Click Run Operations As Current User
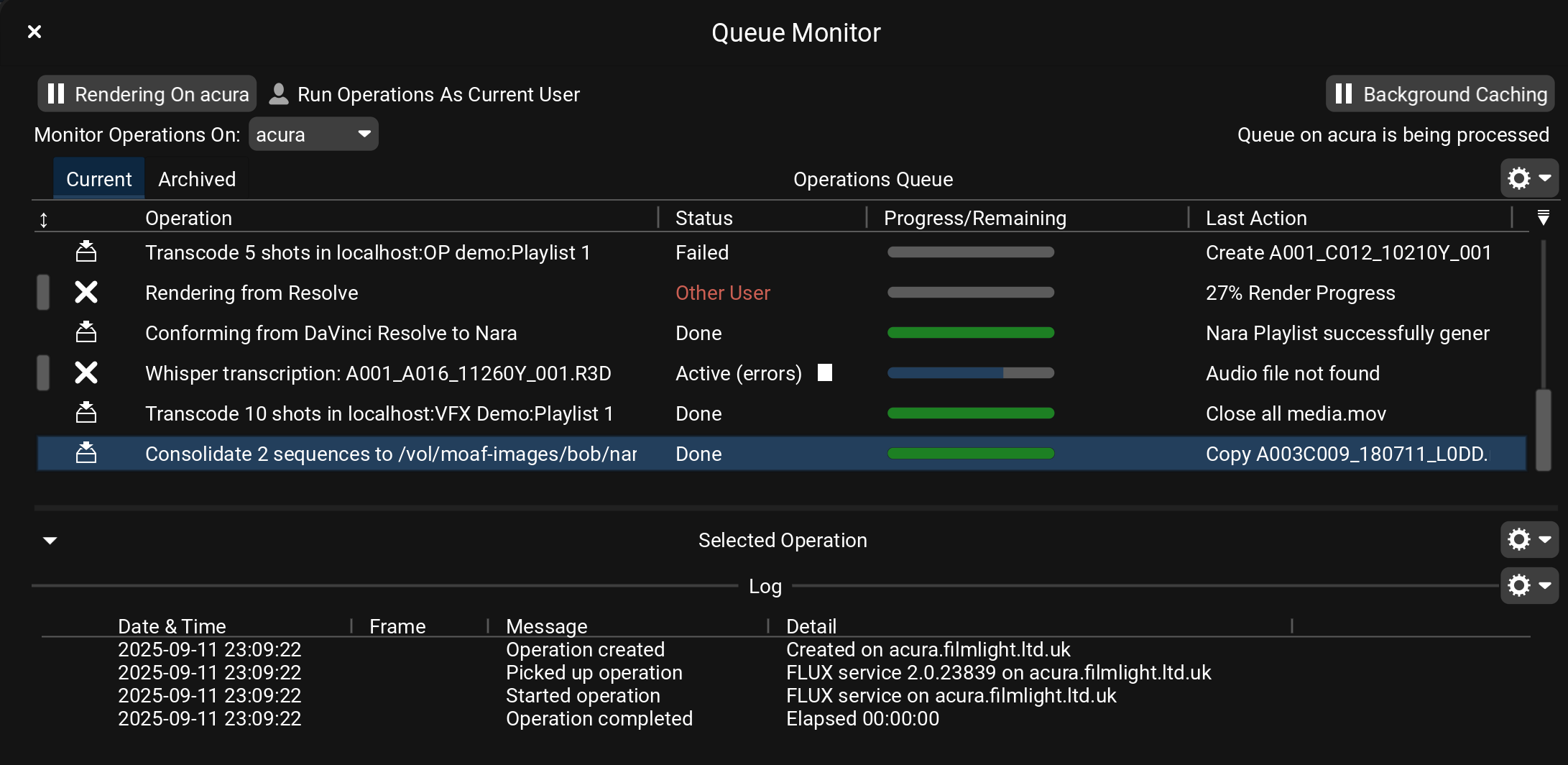 click(425, 94)
